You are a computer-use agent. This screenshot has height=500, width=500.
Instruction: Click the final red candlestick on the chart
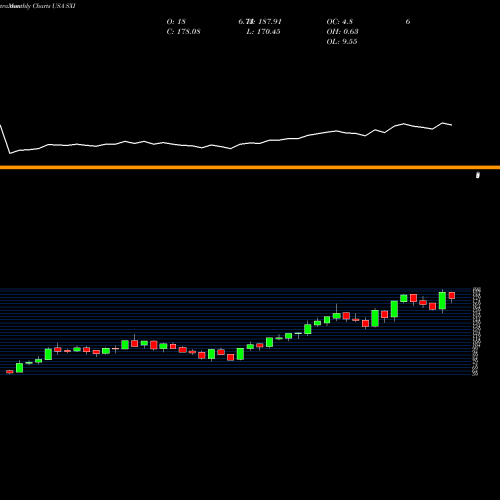pyautogui.click(x=452, y=296)
